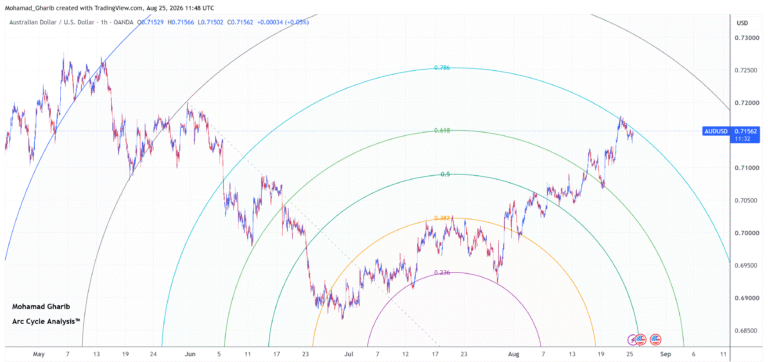Click the 0.69500 price axis label
Viewport: 768px width, 362px height.
[x=745, y=265]
